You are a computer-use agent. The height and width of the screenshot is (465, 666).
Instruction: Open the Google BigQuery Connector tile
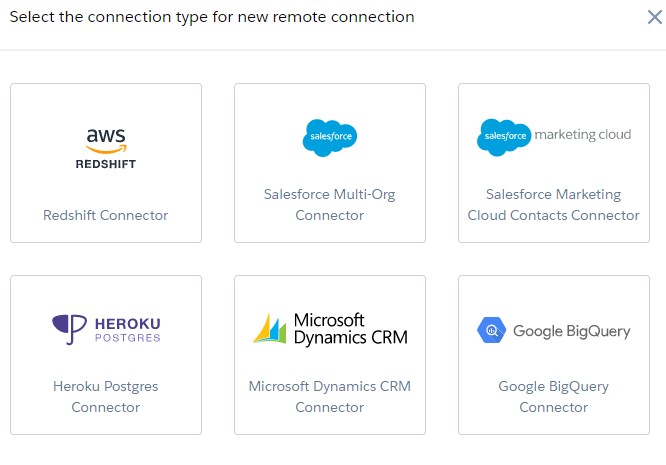click(554, 355)
